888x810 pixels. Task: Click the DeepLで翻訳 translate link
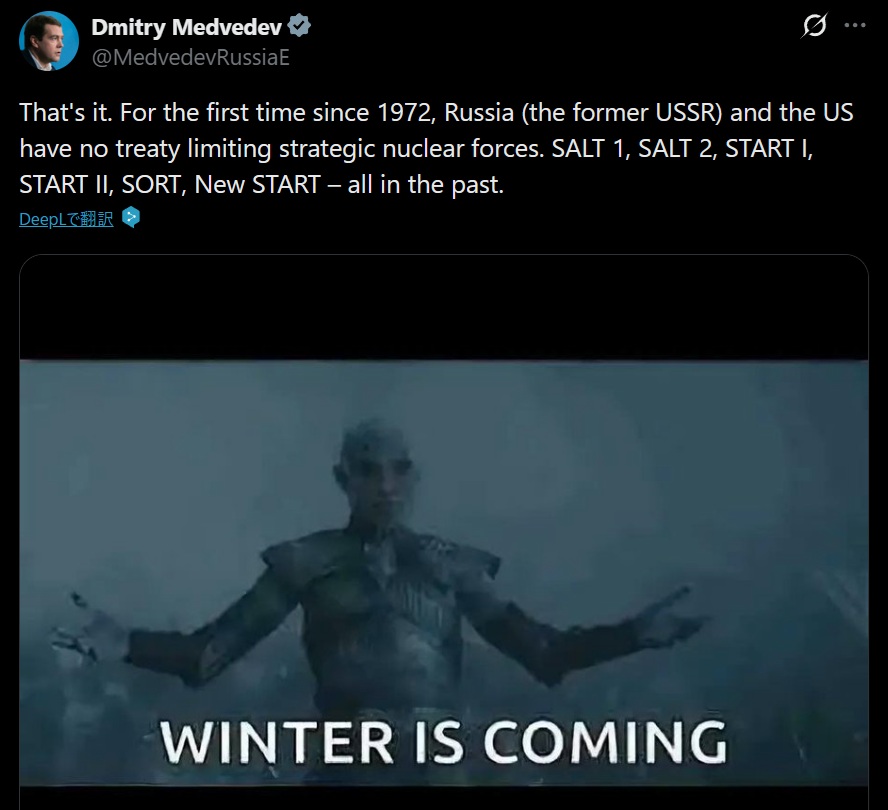(66, 219)
